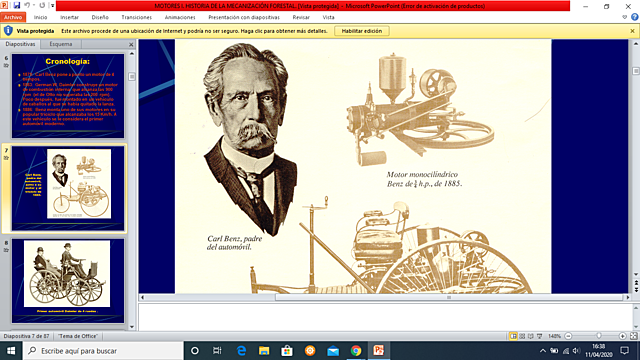The image size is (640, 360).
Task: Open the Revisar ribbon tab
Action: click(301, 17)
